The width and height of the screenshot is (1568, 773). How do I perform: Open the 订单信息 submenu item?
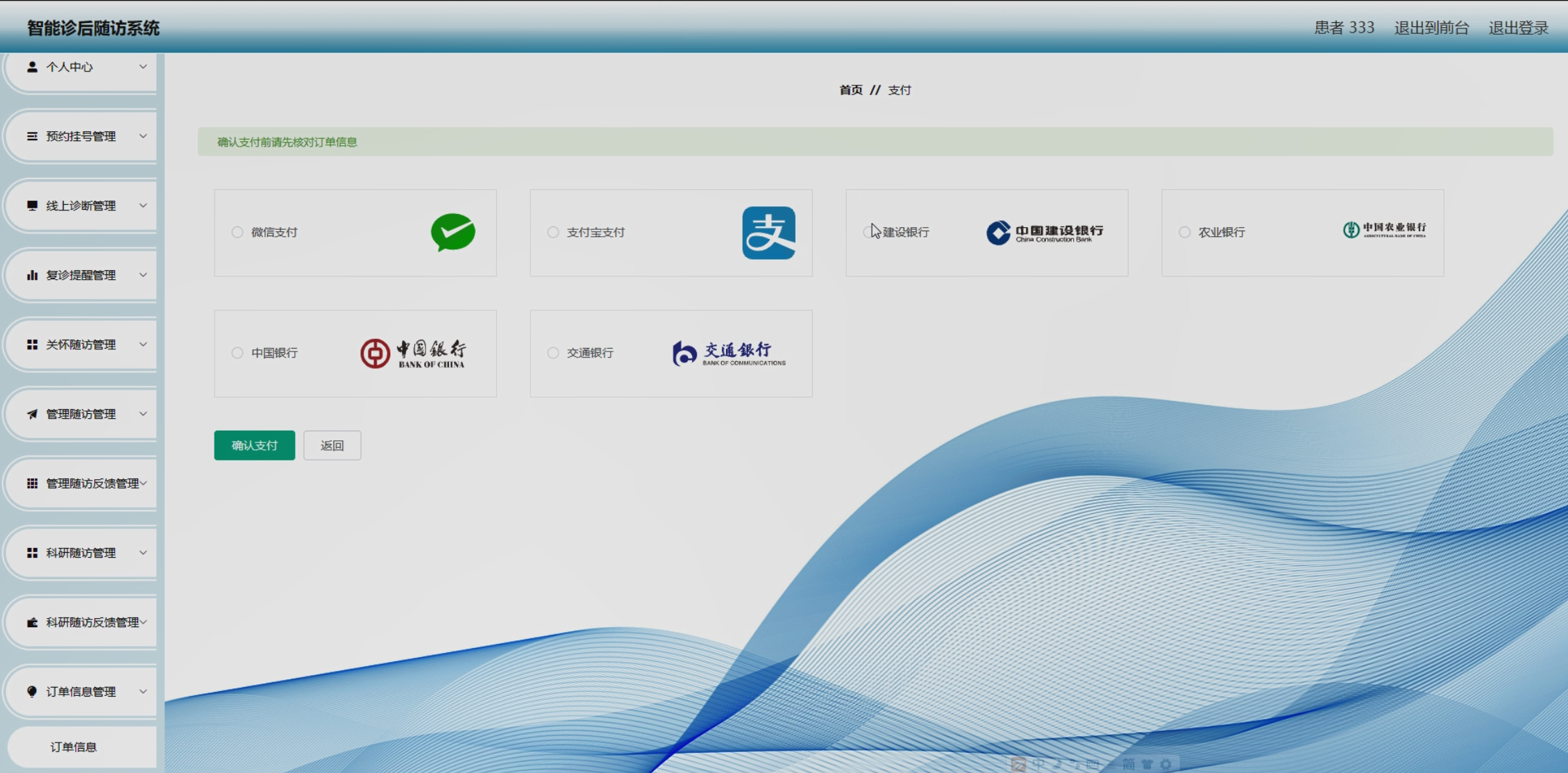pyautogui.click(x=74, y=747)
